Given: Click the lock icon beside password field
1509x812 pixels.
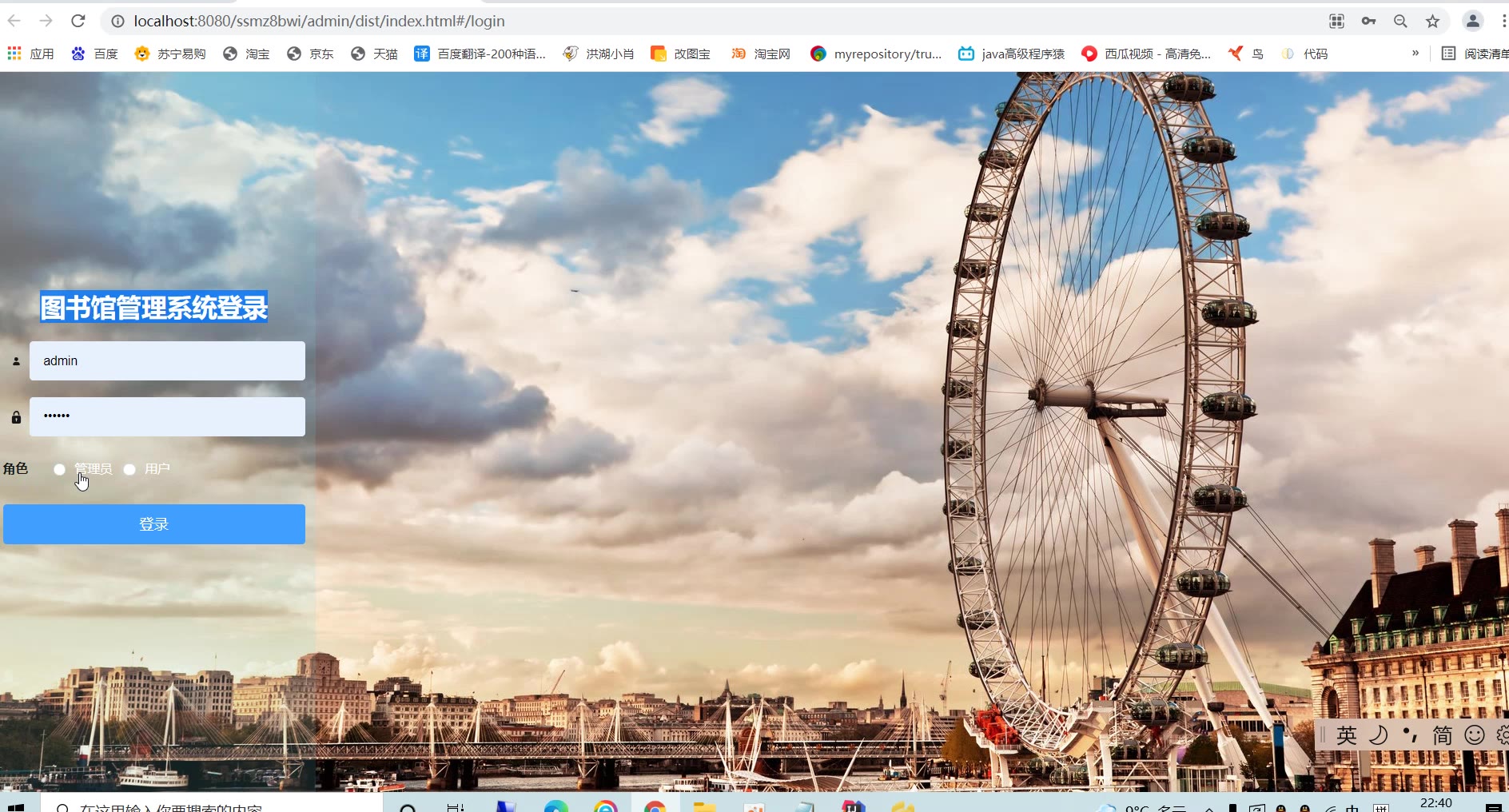Looking at the screenshot, I should [16, 417].
